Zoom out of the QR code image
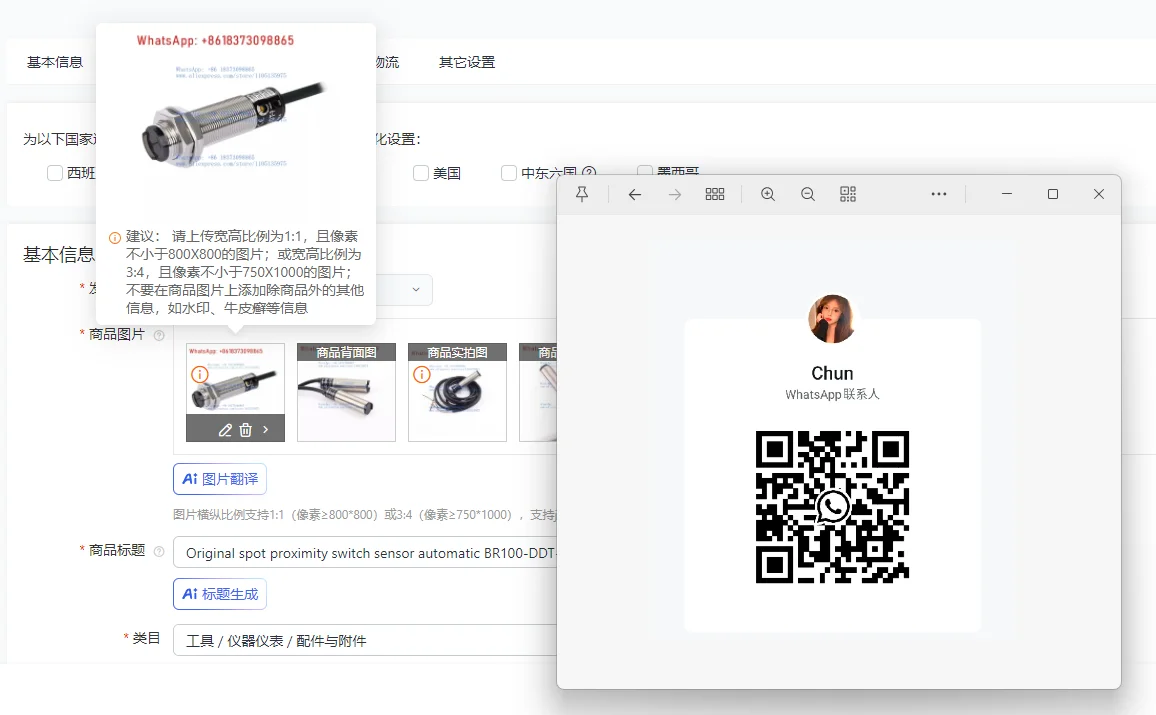The image size is (1156, 715). pyautogui.click(x=808, y=194)
